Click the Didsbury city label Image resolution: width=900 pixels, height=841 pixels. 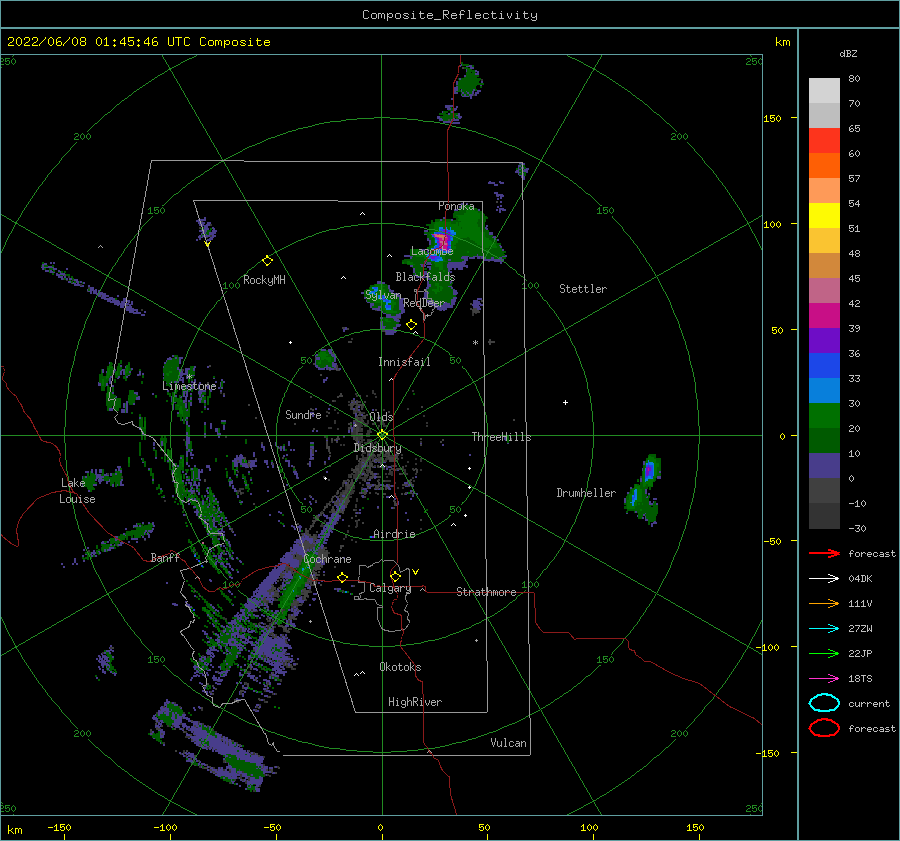(x=377, y=448)
